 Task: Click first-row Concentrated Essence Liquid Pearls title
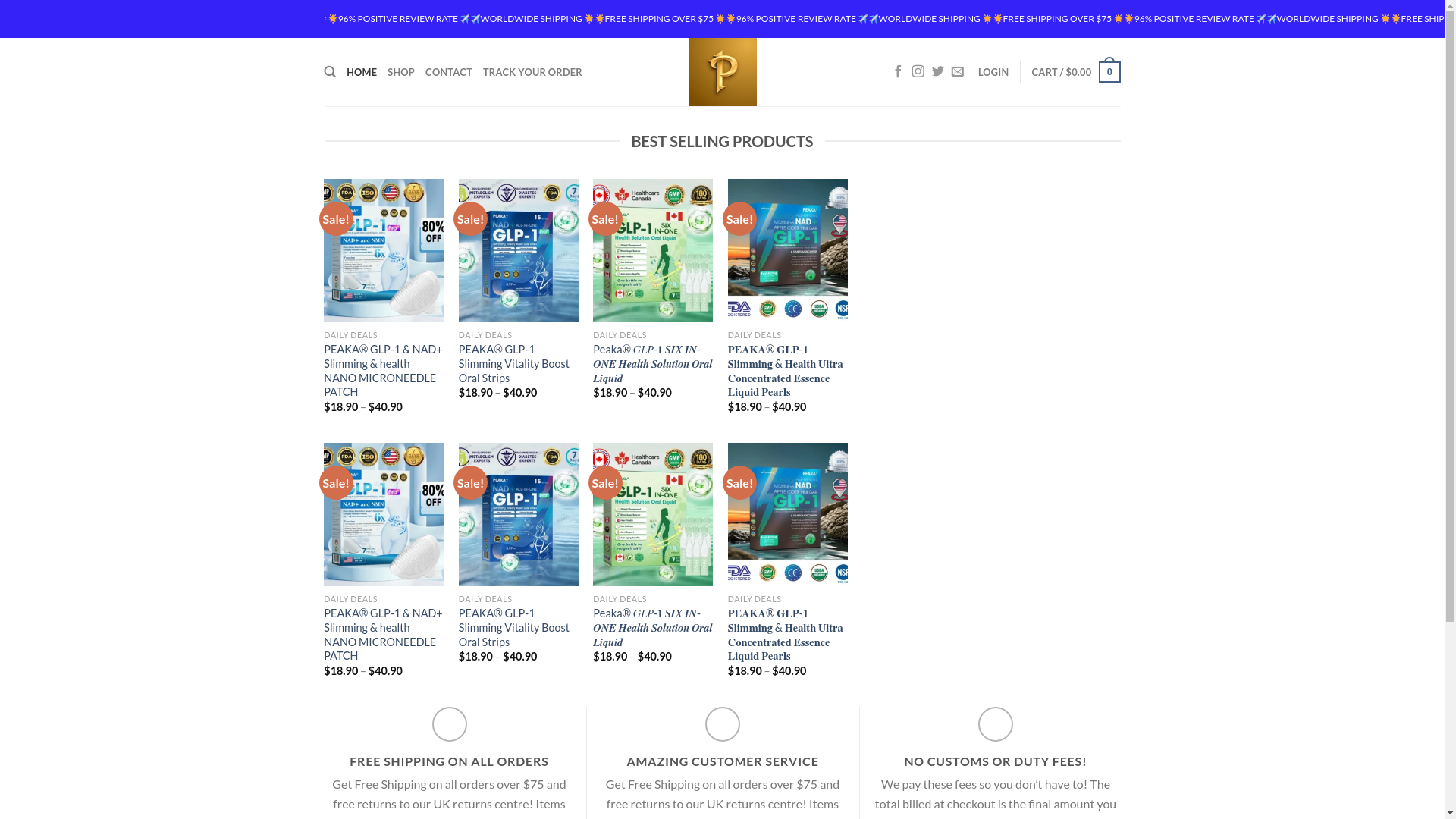coord(786,371)
